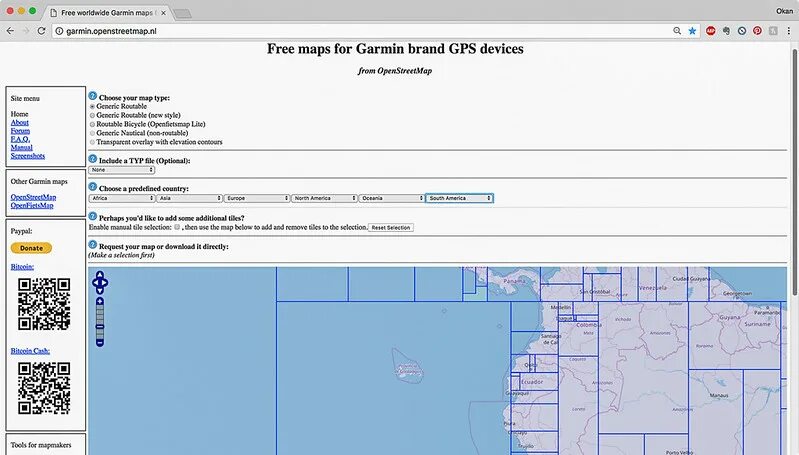The height and width of the screenshot is (455, 799).
Task: Click the page vertical scrollbar
Action: click(x=794, y=172)
